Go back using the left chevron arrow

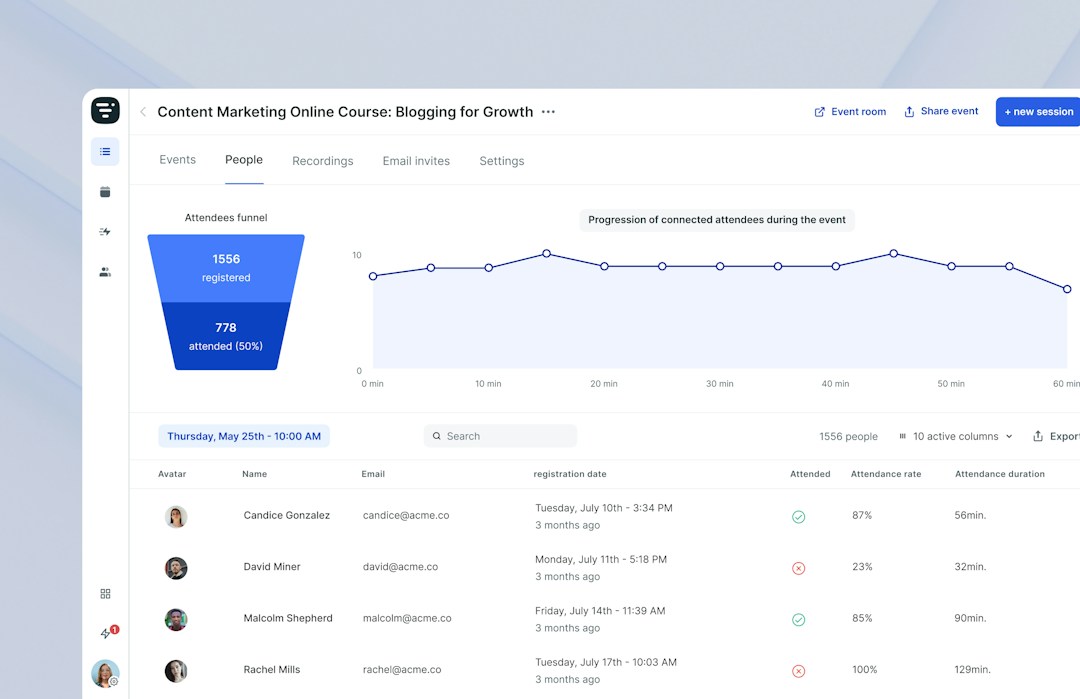pyautogui.click(x=143, y=112)
